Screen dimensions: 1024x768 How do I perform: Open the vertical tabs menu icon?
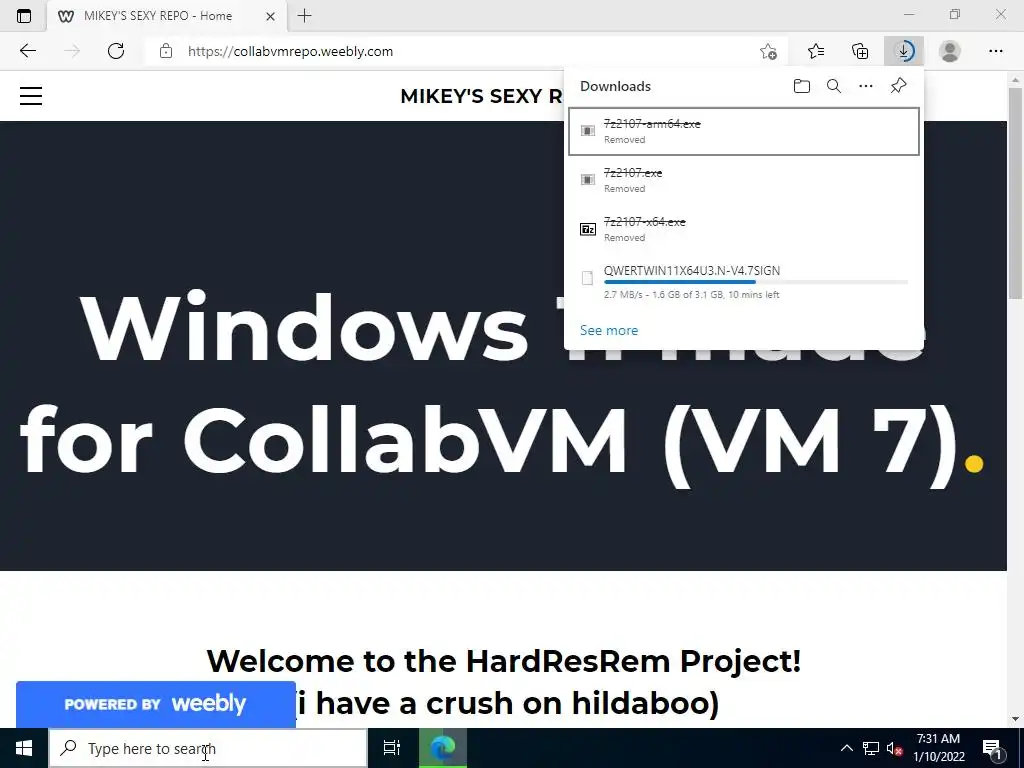24,16
